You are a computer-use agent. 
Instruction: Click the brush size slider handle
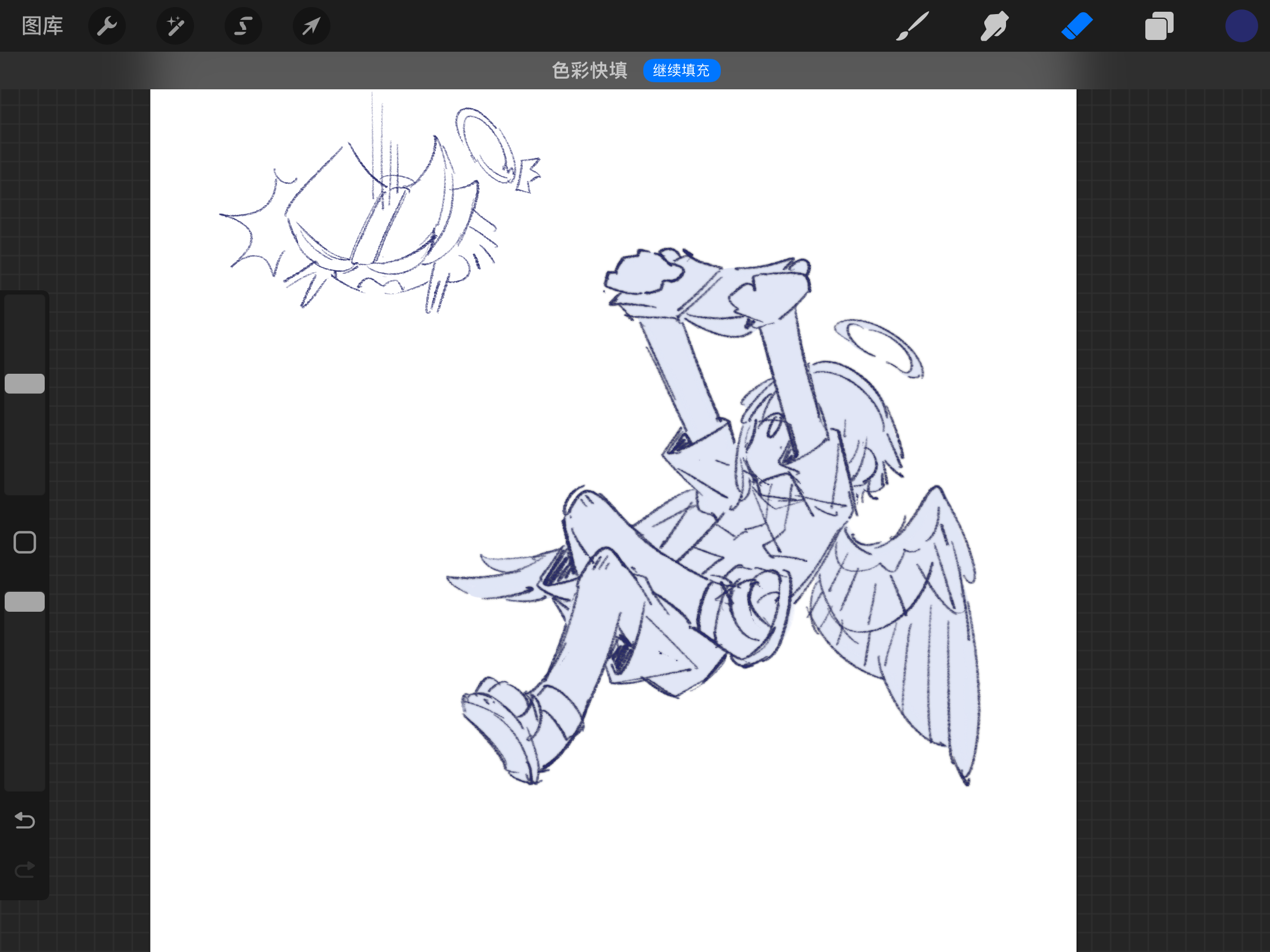(x=25, y=384)
